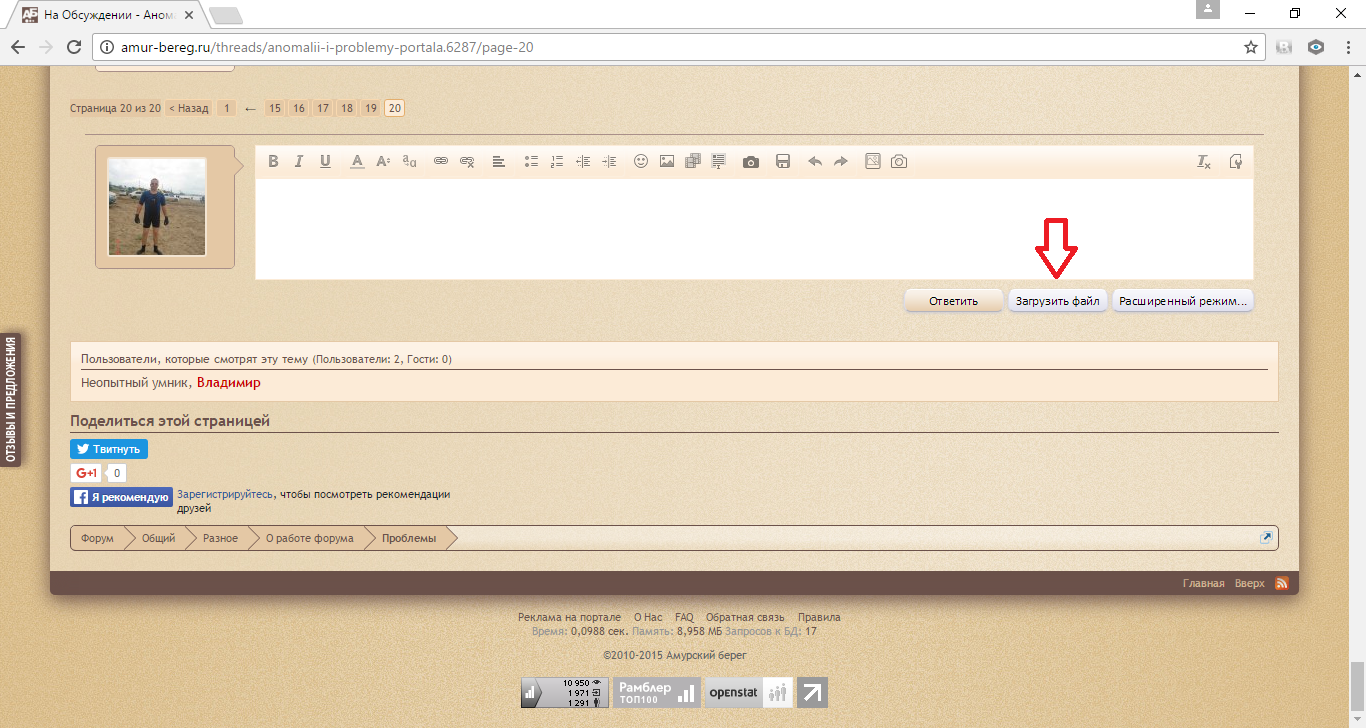Insert a link in the reply

(x=440, y=162)
